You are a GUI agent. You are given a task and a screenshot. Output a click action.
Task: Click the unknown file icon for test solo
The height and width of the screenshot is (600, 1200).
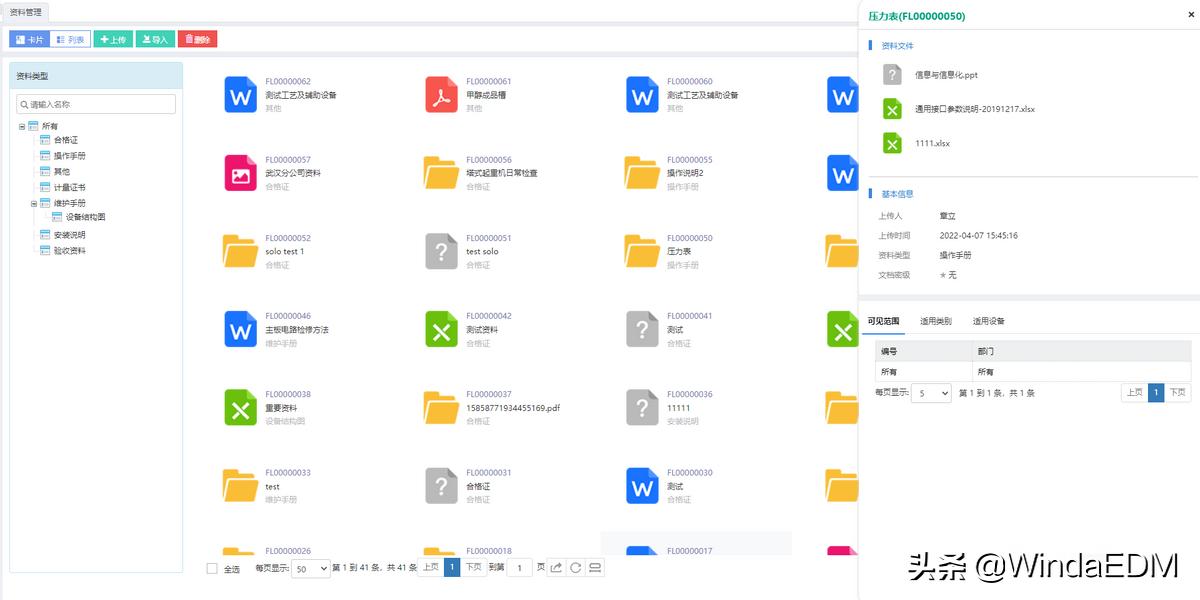point(441,251)
